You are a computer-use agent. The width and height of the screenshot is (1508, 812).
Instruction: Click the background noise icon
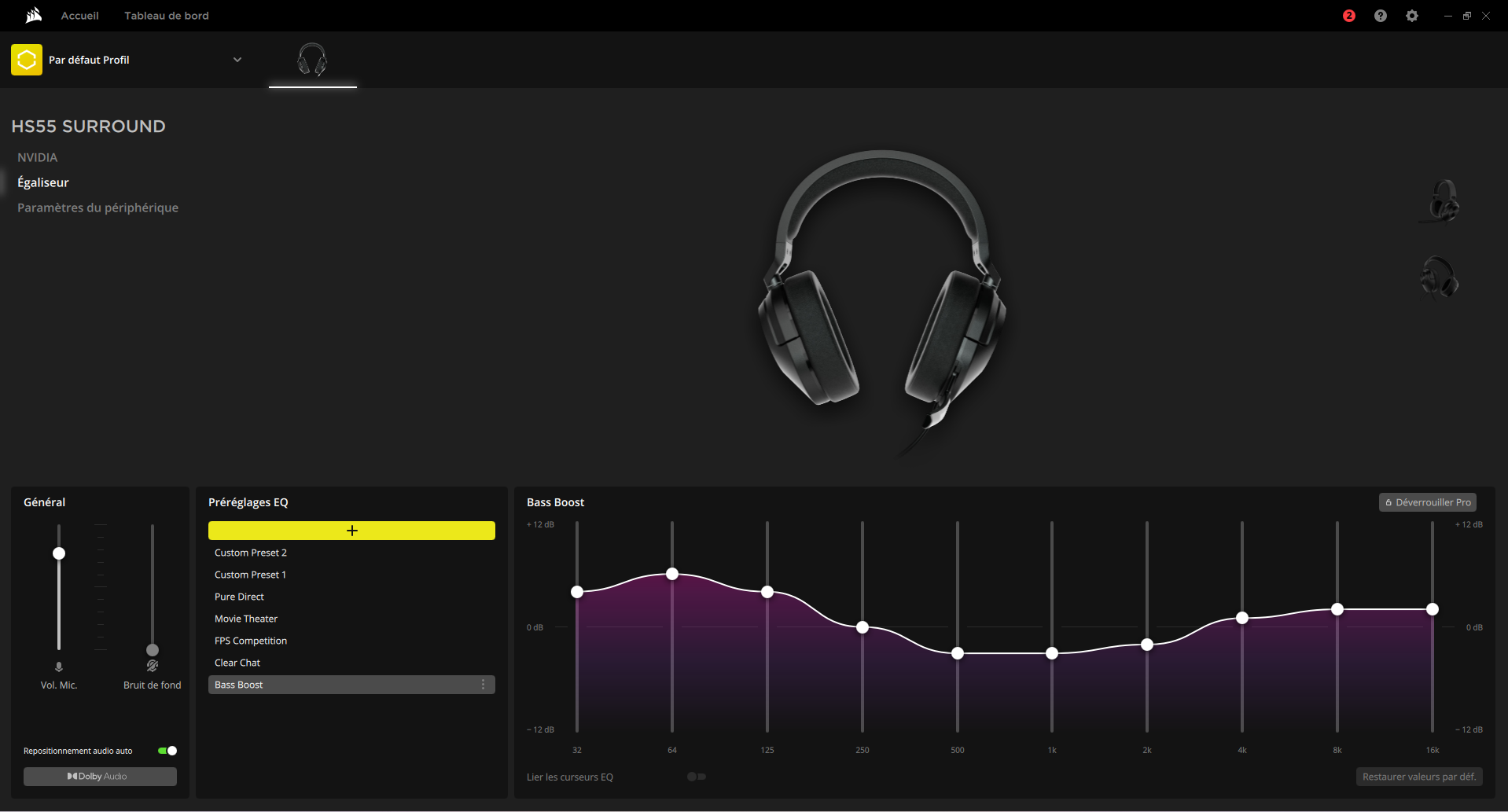point(153,667)
